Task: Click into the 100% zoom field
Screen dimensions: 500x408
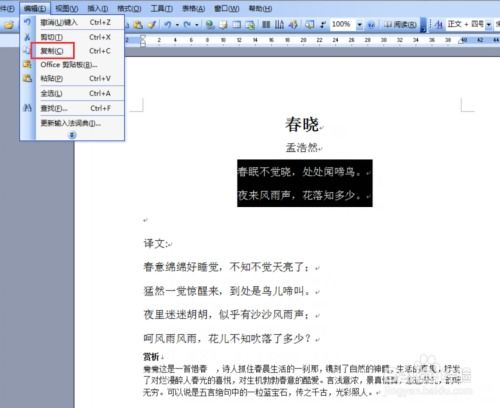Action: click(x=343, y=25)
